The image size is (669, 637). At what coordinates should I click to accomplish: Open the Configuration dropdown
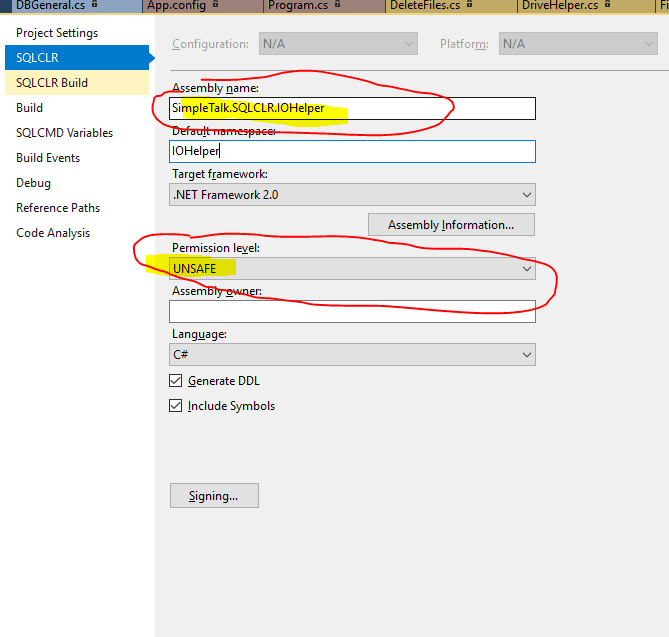338,44
